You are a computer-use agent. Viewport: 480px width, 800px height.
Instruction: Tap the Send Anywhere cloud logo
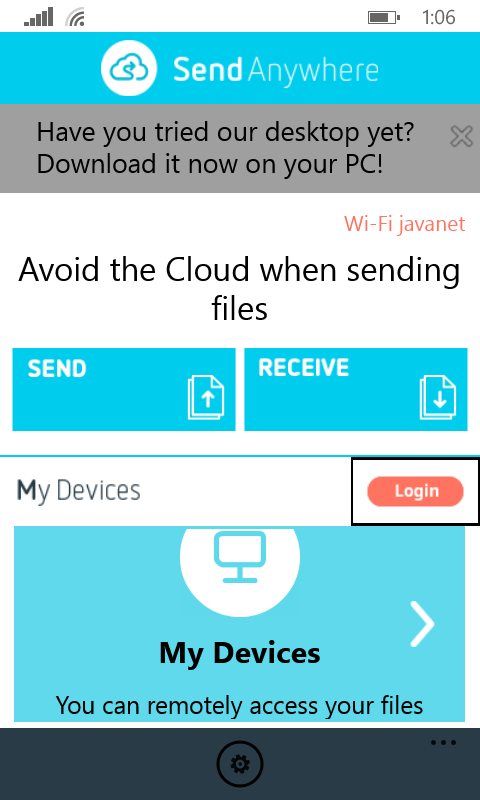tap(128, 68)
